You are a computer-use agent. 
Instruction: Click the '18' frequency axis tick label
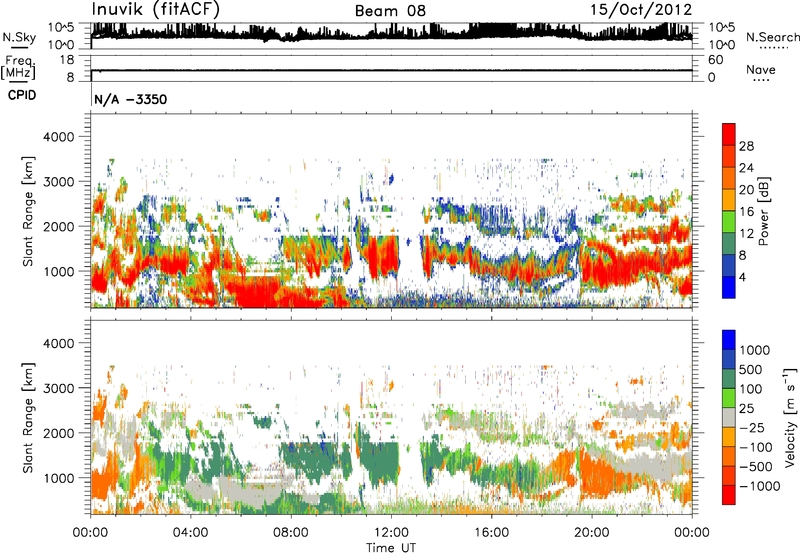pyautogui.click(x=66, y=60)
